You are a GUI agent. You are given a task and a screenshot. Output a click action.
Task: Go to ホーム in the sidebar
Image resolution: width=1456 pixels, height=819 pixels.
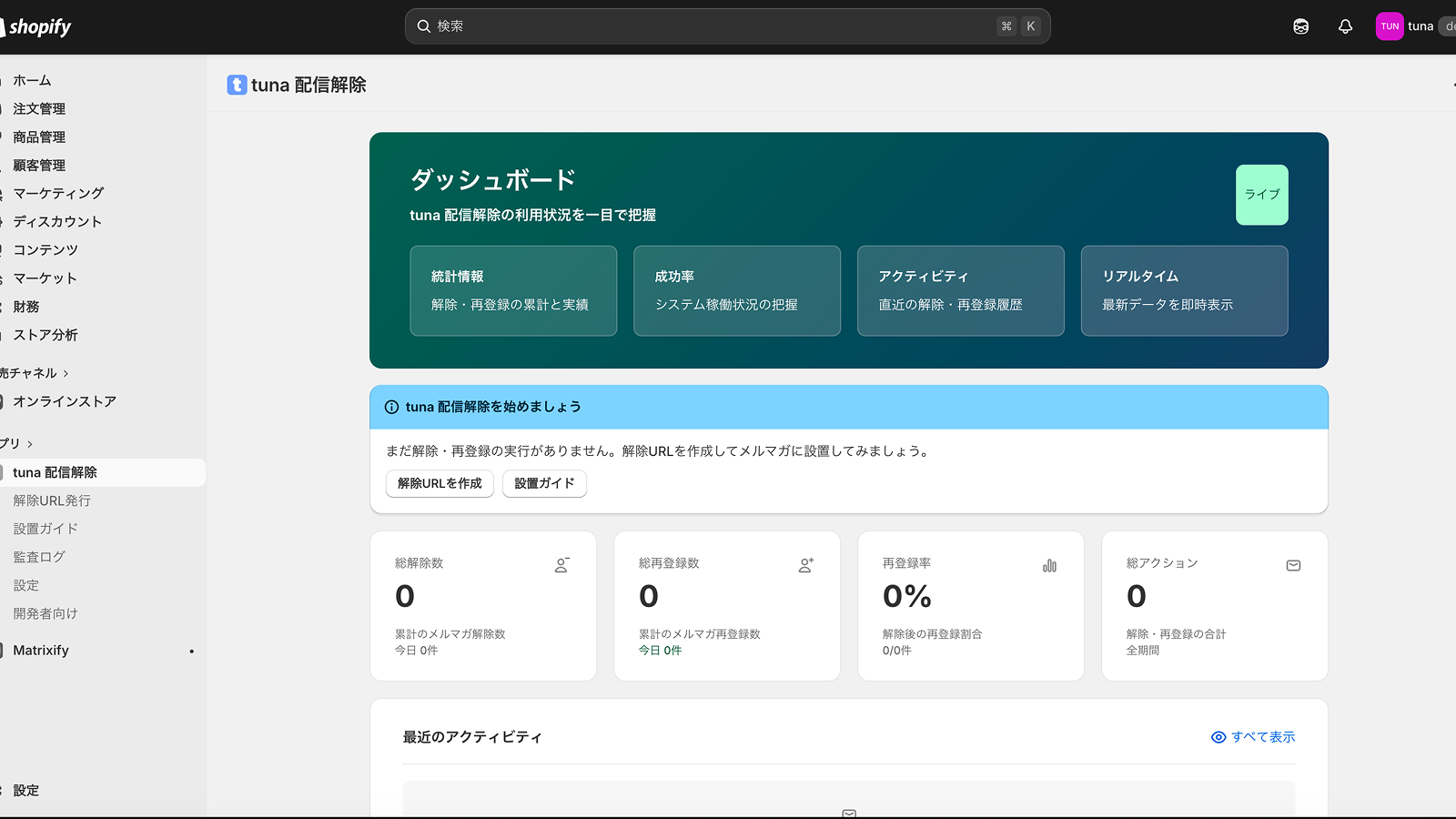click(x=32, y=80)
